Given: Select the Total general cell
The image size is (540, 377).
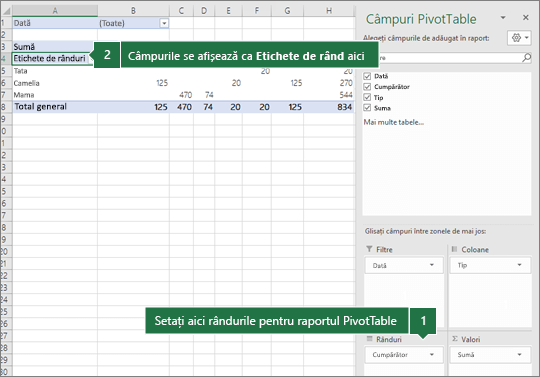Looking at the screenshot, I should point(55,107).
